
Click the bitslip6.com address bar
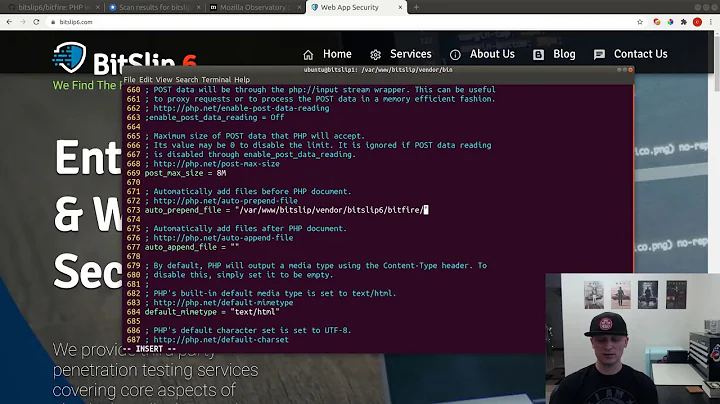point(340,22)
